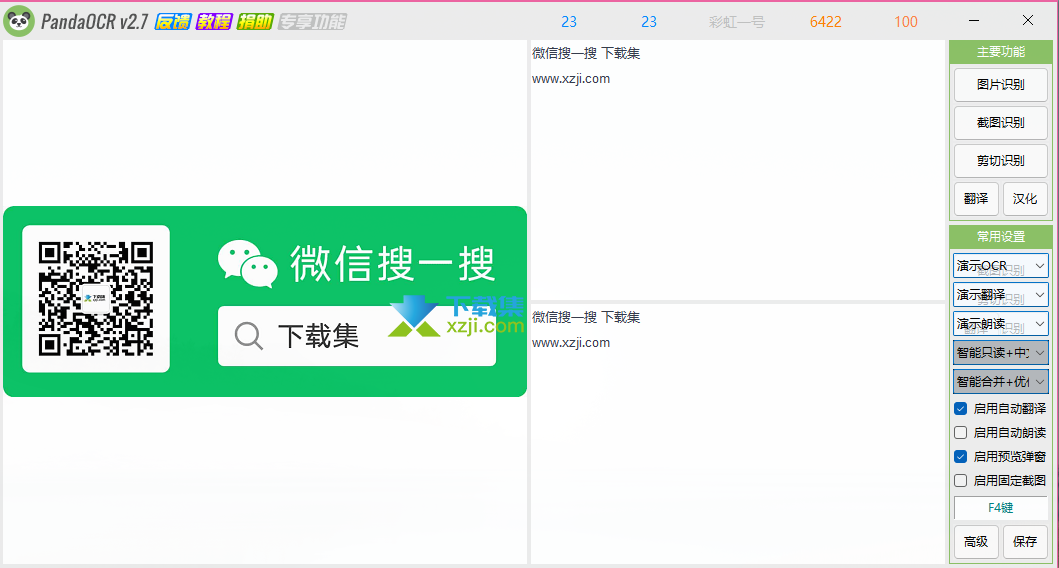Close the PandaOCR window
Viewport: 1059px width, 568px height.
[1028, 21]
